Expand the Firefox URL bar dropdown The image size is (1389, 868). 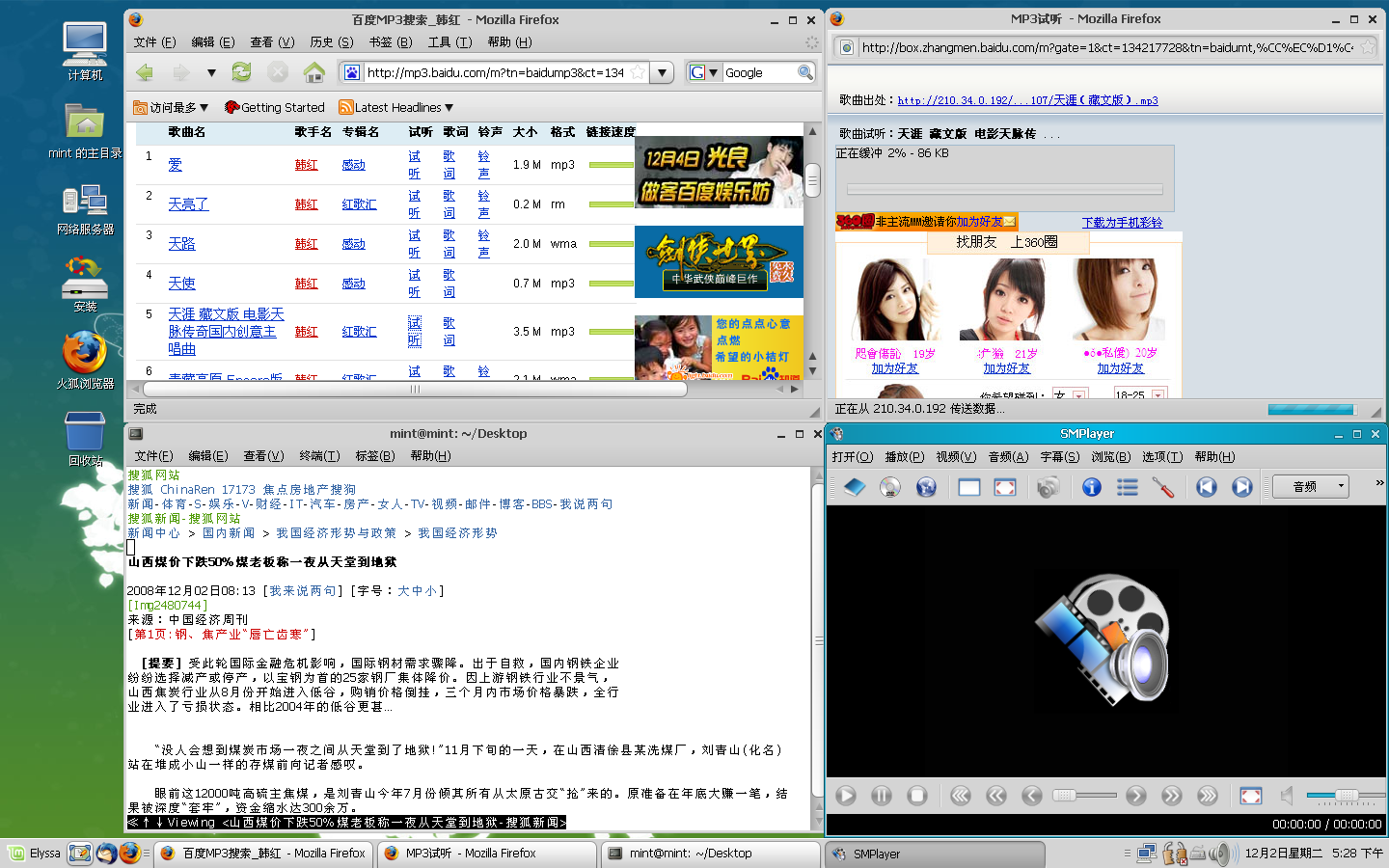coord(662,72)
